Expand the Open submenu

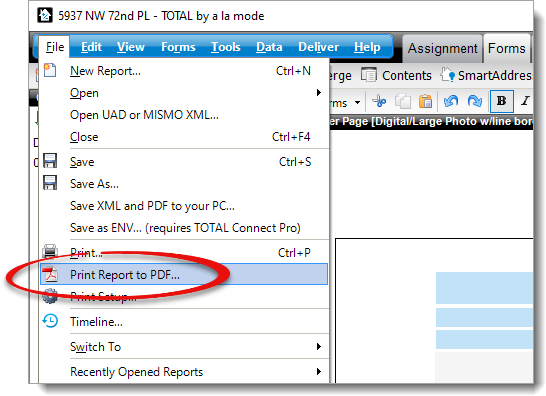point(184,93)
